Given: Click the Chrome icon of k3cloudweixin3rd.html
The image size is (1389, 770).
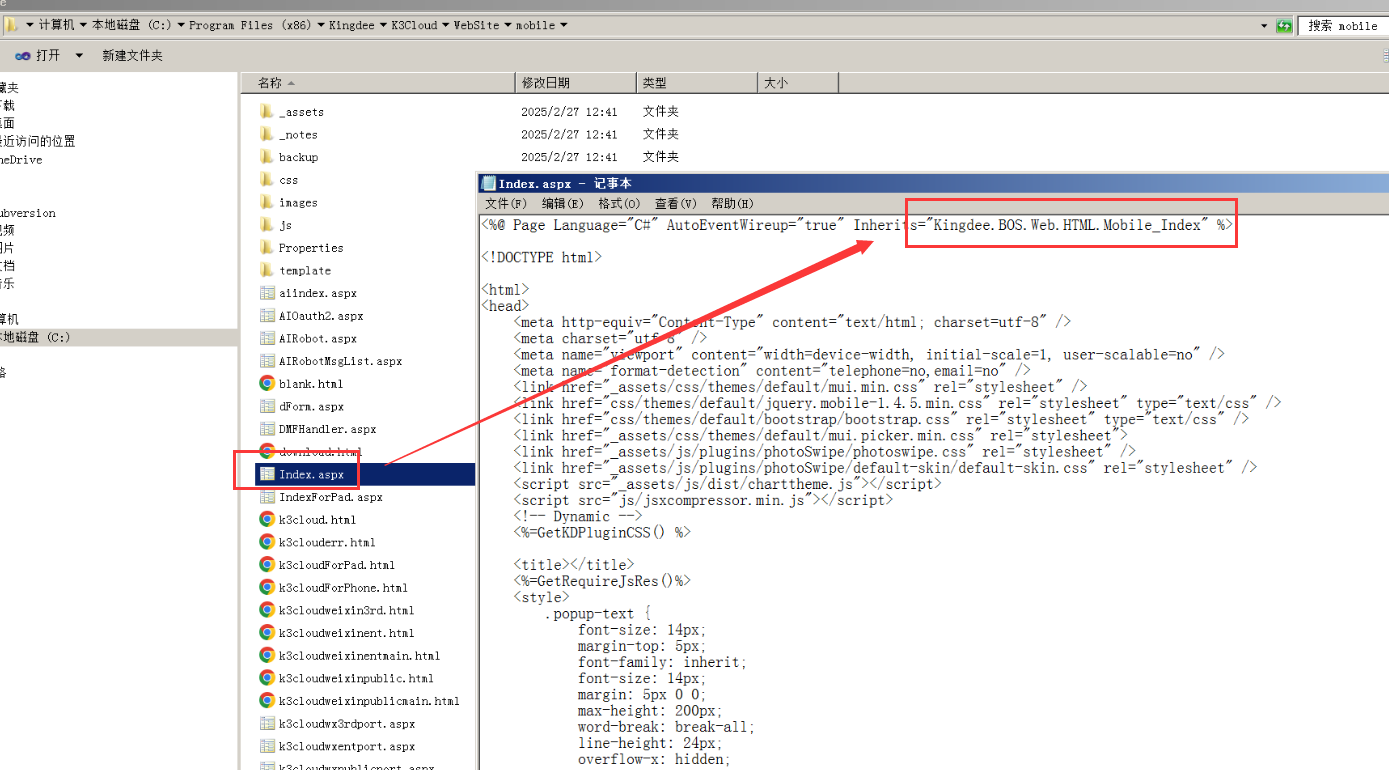Looking at the screenshot, I should point(267,610).
